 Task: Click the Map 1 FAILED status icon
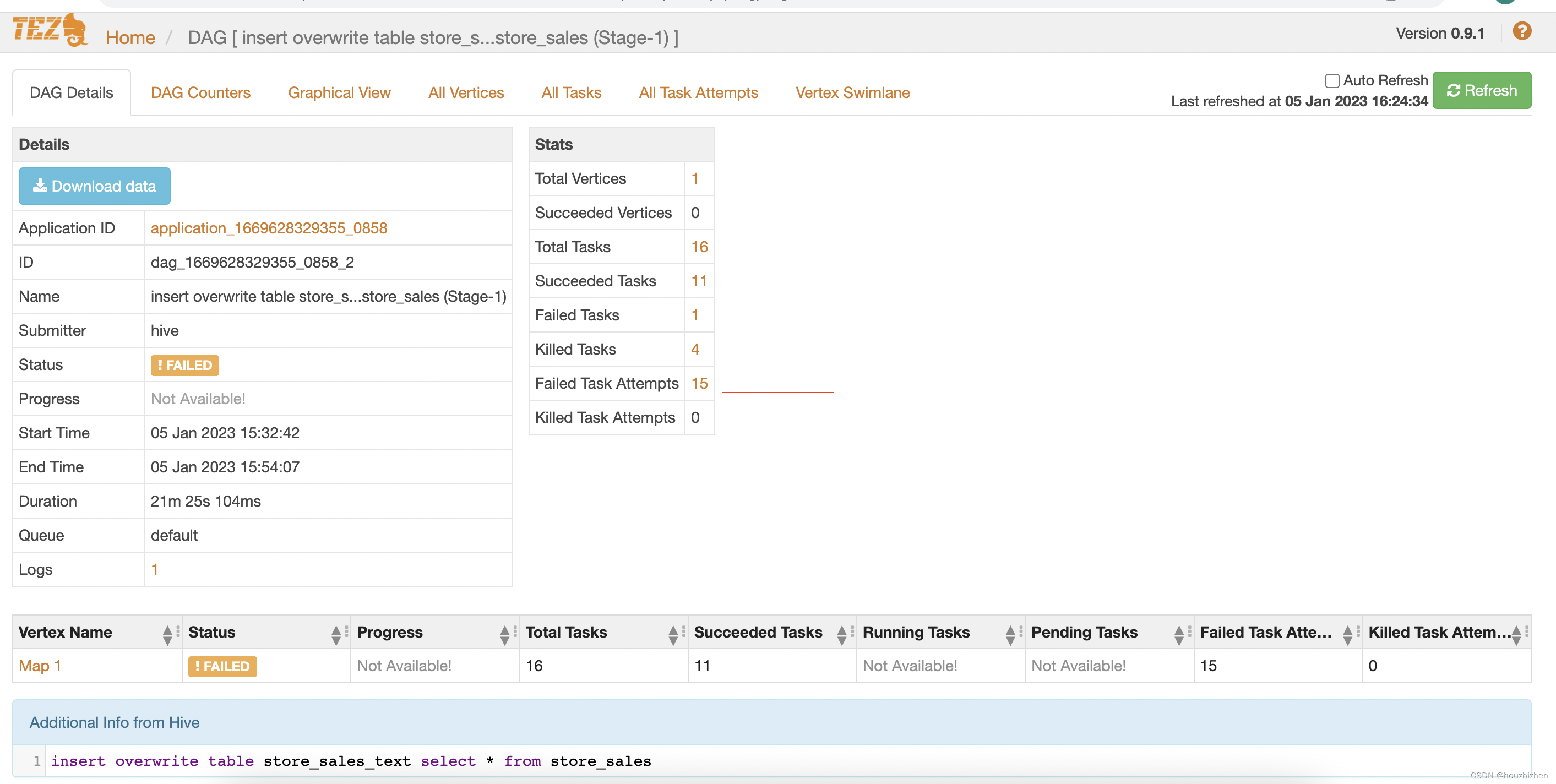(222, 665)
